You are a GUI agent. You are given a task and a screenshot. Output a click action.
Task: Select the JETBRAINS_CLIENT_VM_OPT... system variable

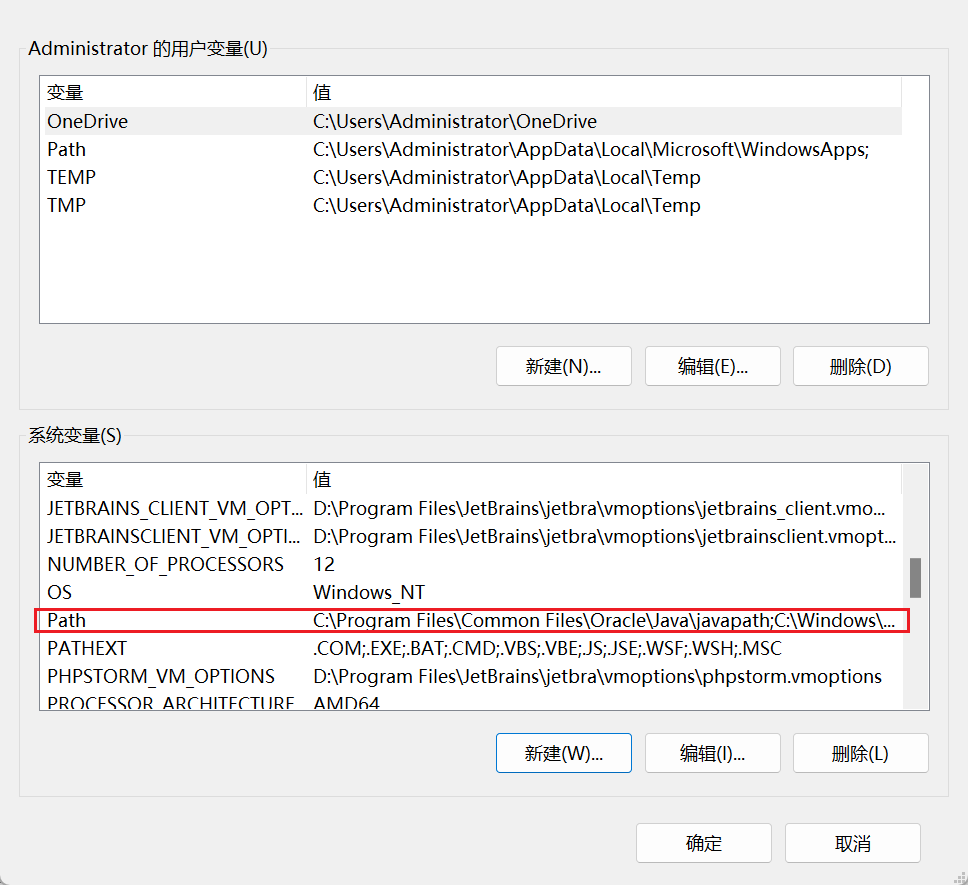[173, 508]
